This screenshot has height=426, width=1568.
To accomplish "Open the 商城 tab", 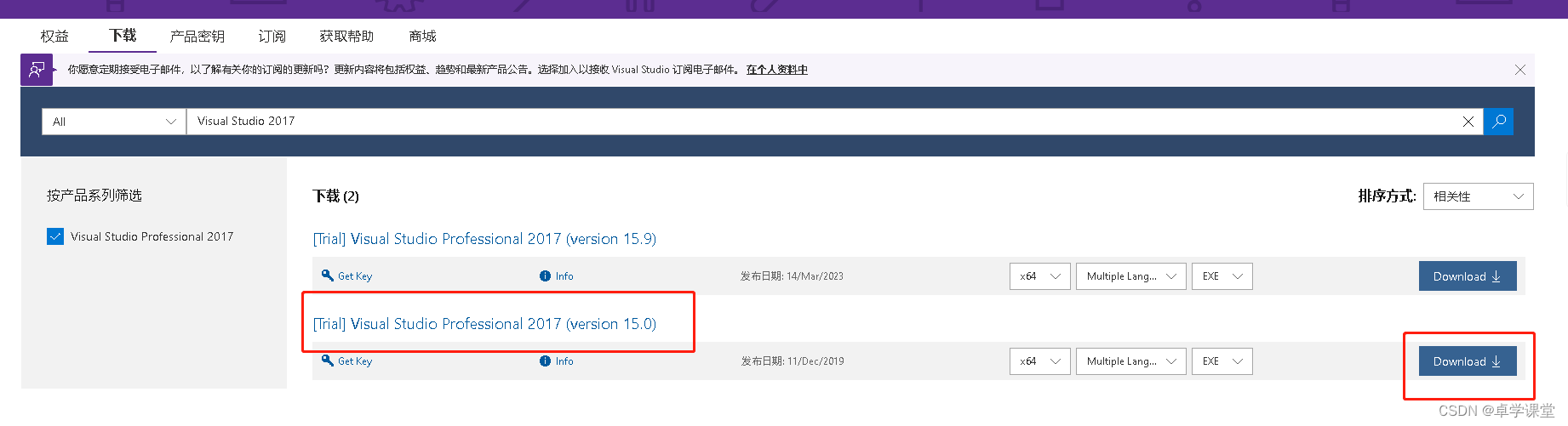I will [x=422, y=37].
